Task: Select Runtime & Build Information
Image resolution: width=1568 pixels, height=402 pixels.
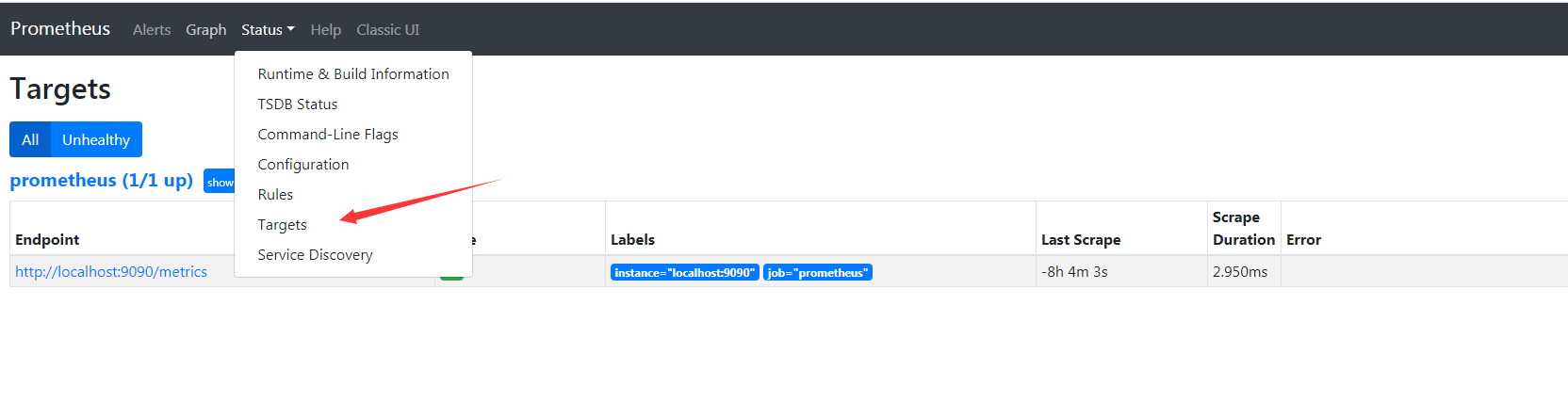Action: pos(353,73)
